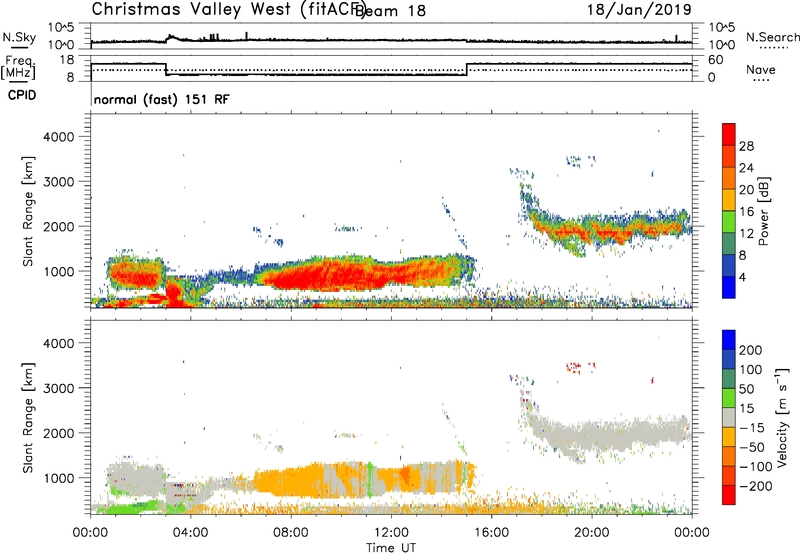Screen dimensions: 800x554
Task: Select the Power [dB] colorbar title
Action: pos(764,212)
